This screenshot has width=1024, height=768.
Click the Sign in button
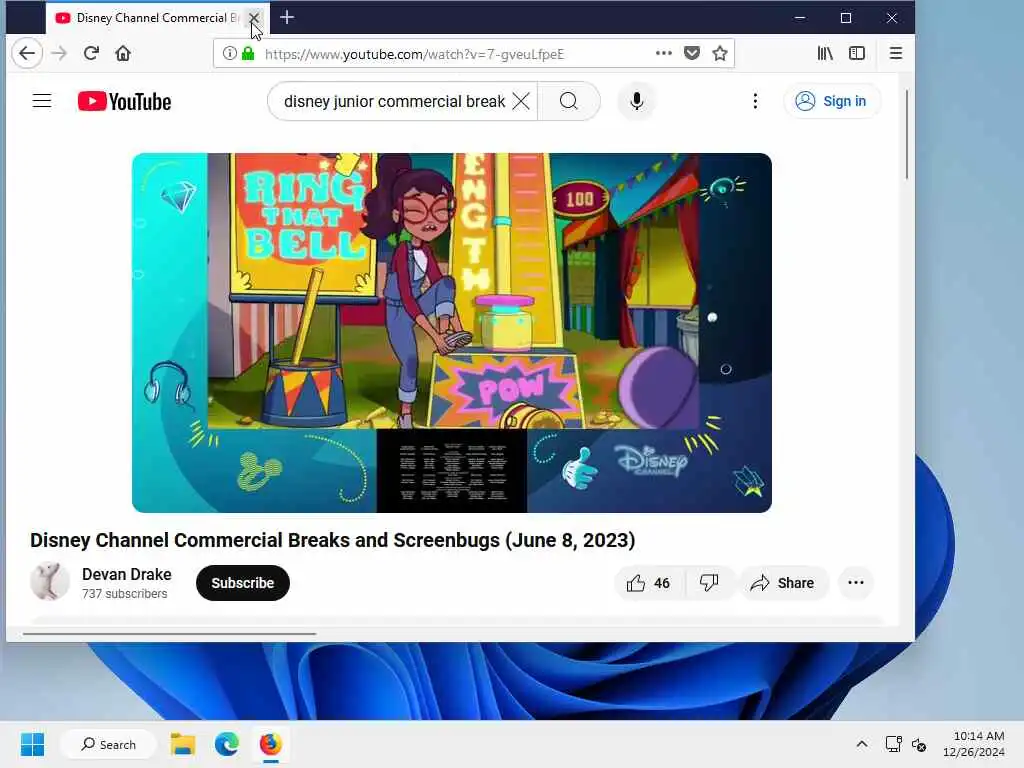(831, 101)
